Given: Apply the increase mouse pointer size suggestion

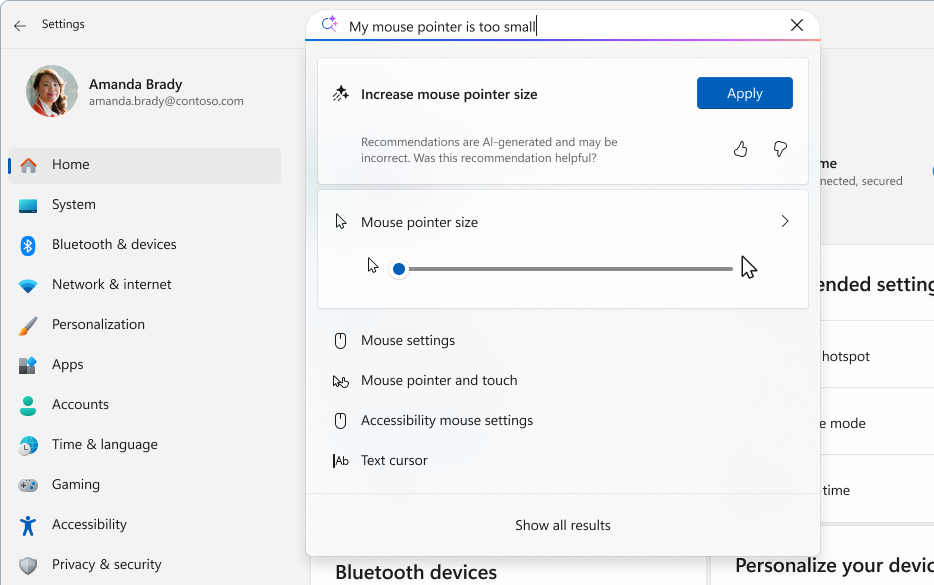Looking at the screenshot, I should point(744,92).
